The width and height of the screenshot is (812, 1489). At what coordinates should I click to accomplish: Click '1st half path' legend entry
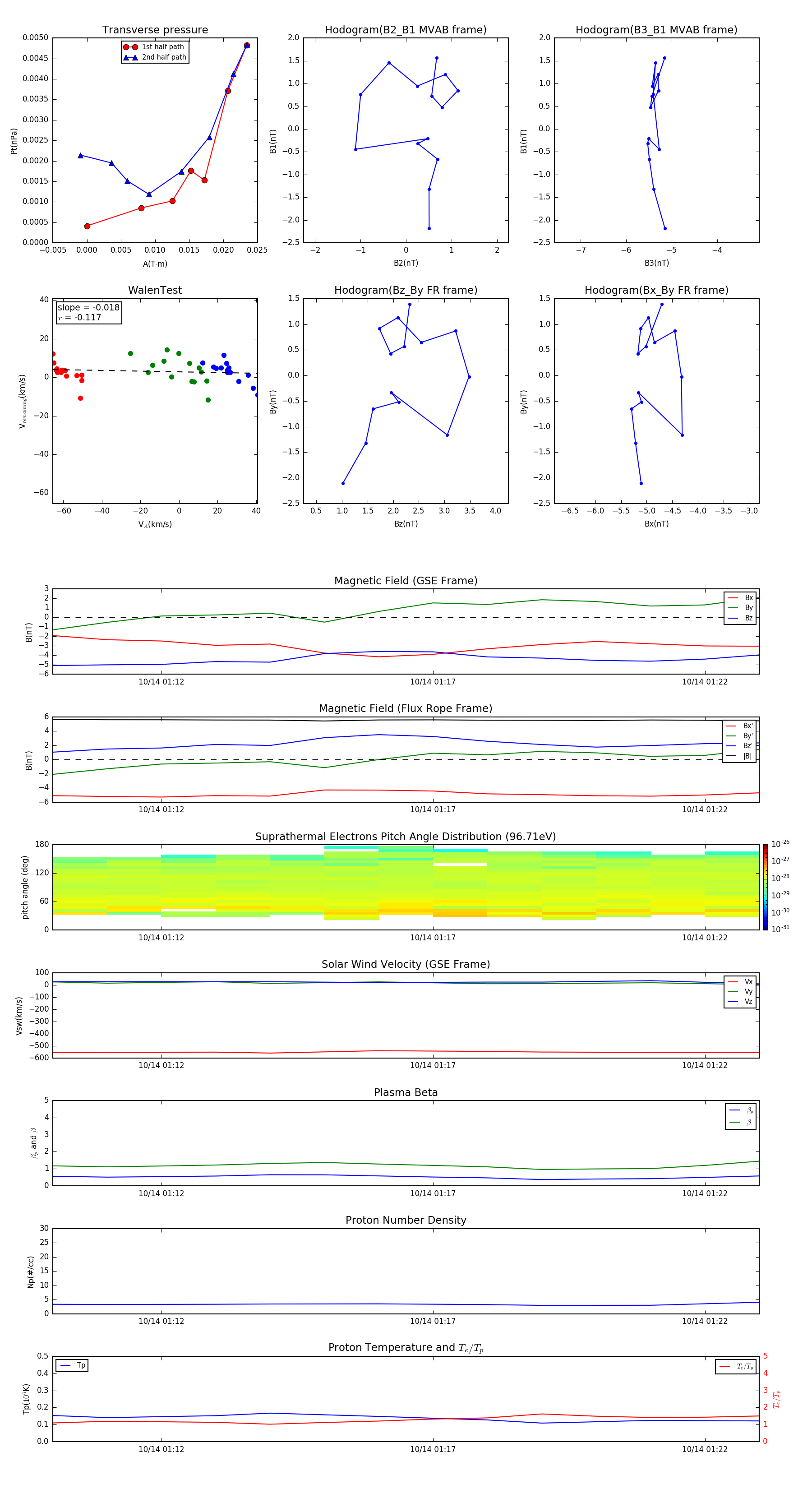click(154, 47)
